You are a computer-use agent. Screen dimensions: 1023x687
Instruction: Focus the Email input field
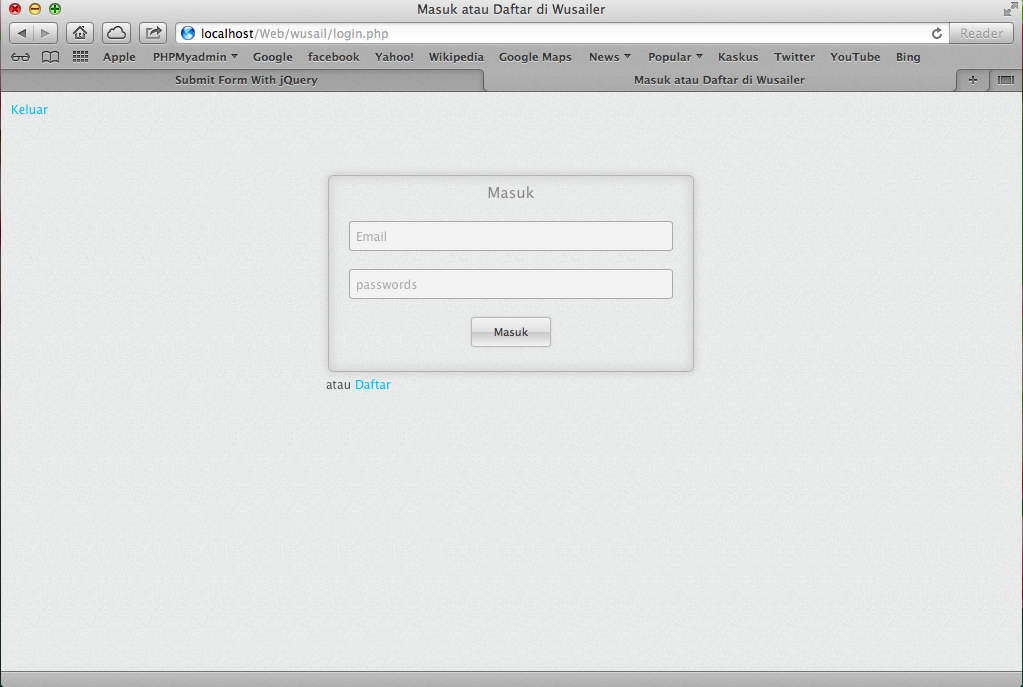pos(511,236)
